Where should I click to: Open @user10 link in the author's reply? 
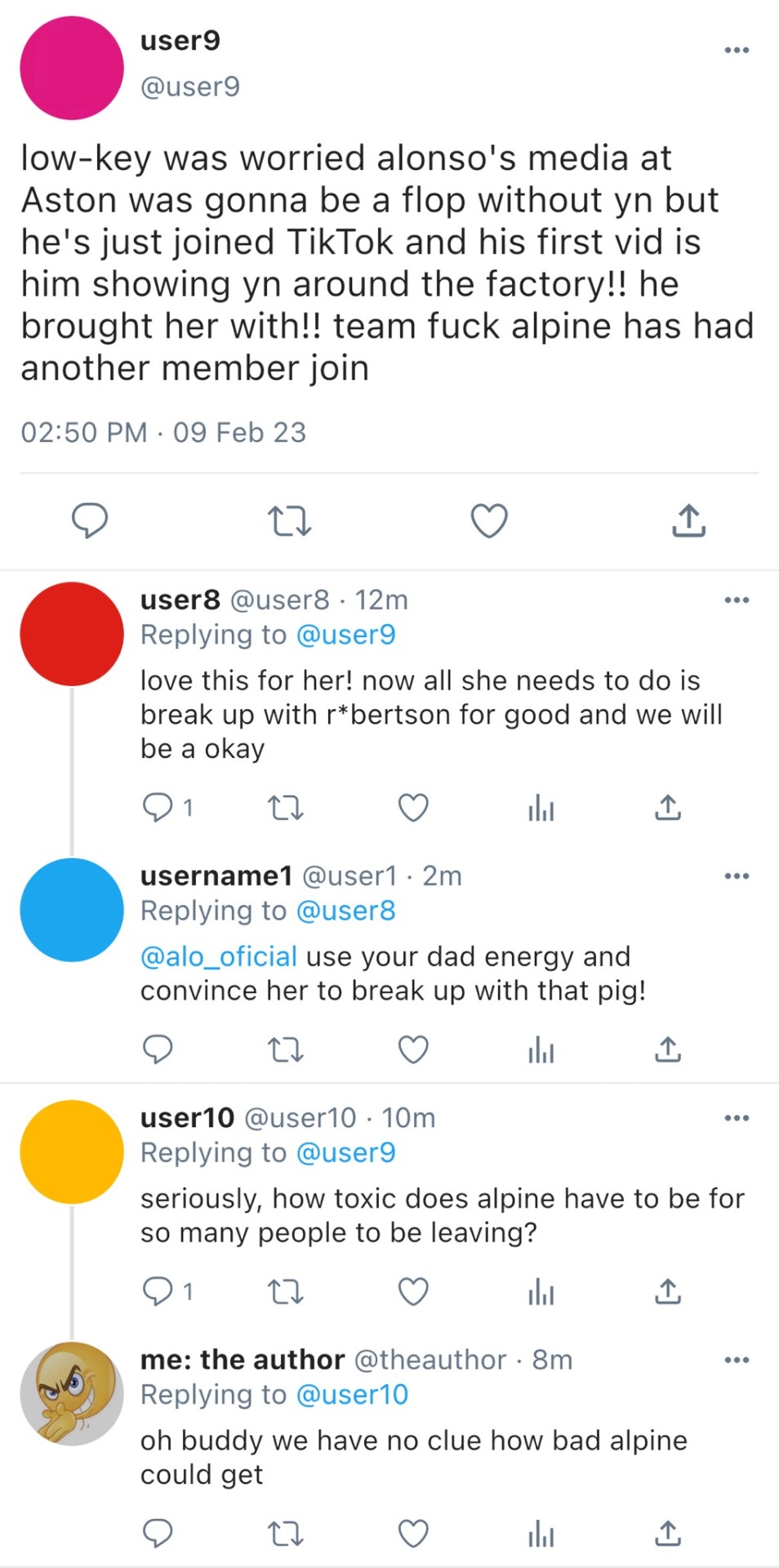pyautogui.click(x=352, y=1395)
